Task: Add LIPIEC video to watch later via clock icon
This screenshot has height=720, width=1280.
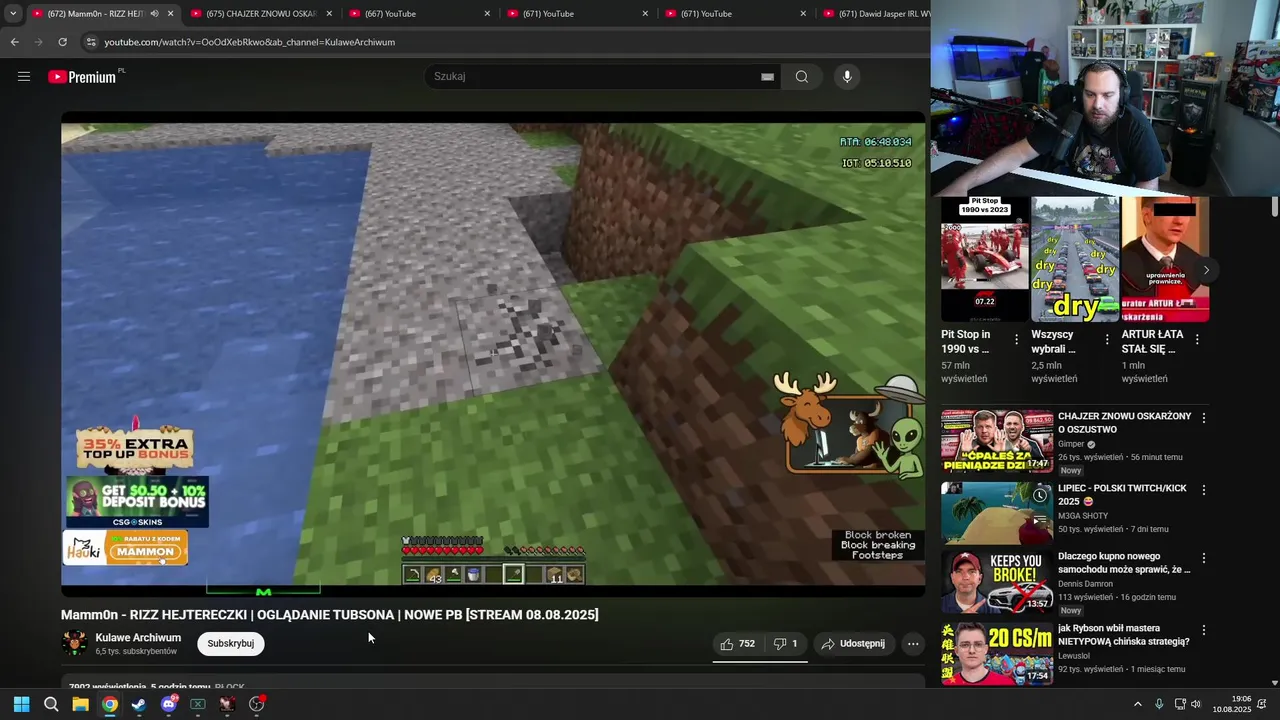Action: [x=1040, y=496]
